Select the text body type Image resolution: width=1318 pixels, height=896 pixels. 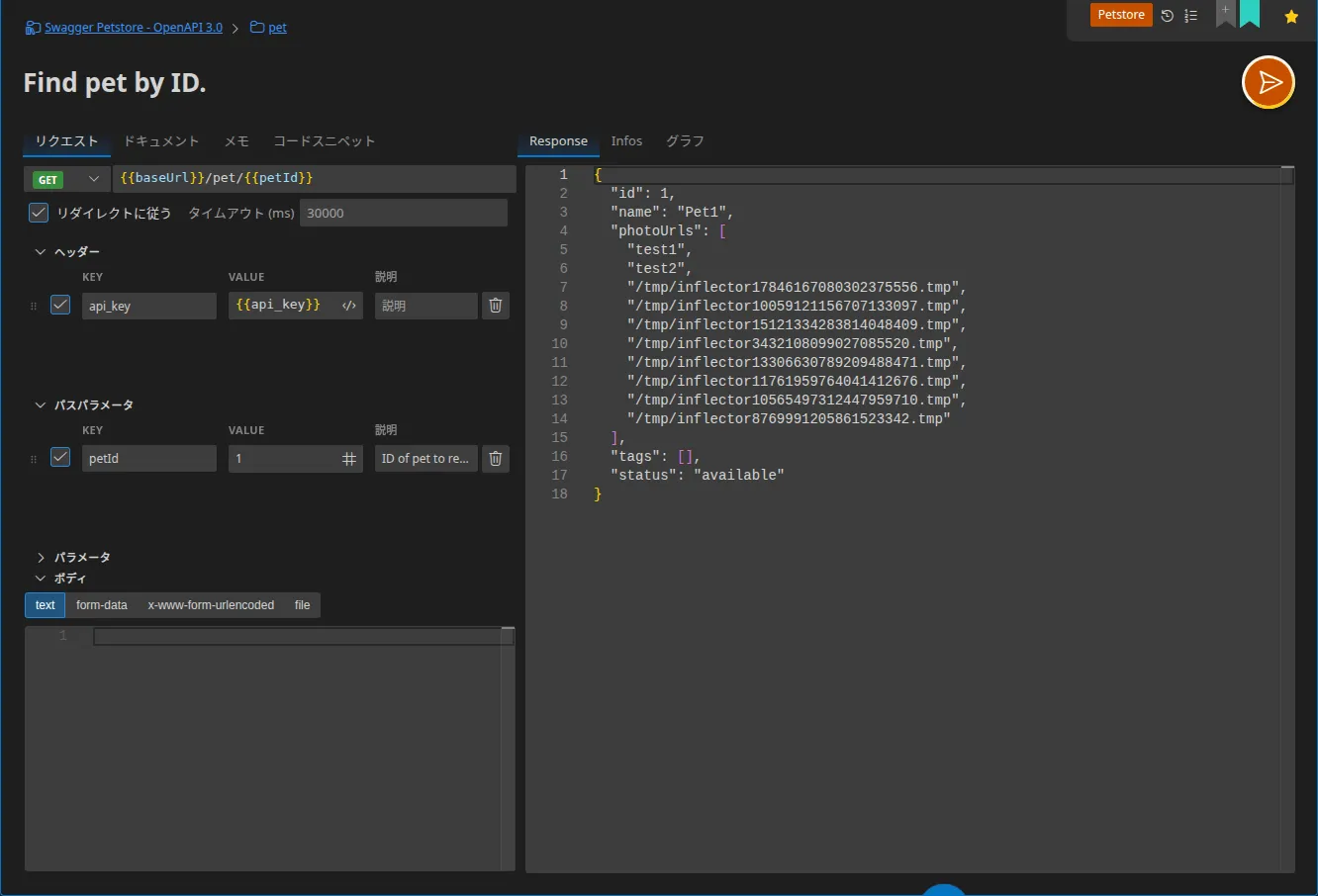(x=46, y=605)
